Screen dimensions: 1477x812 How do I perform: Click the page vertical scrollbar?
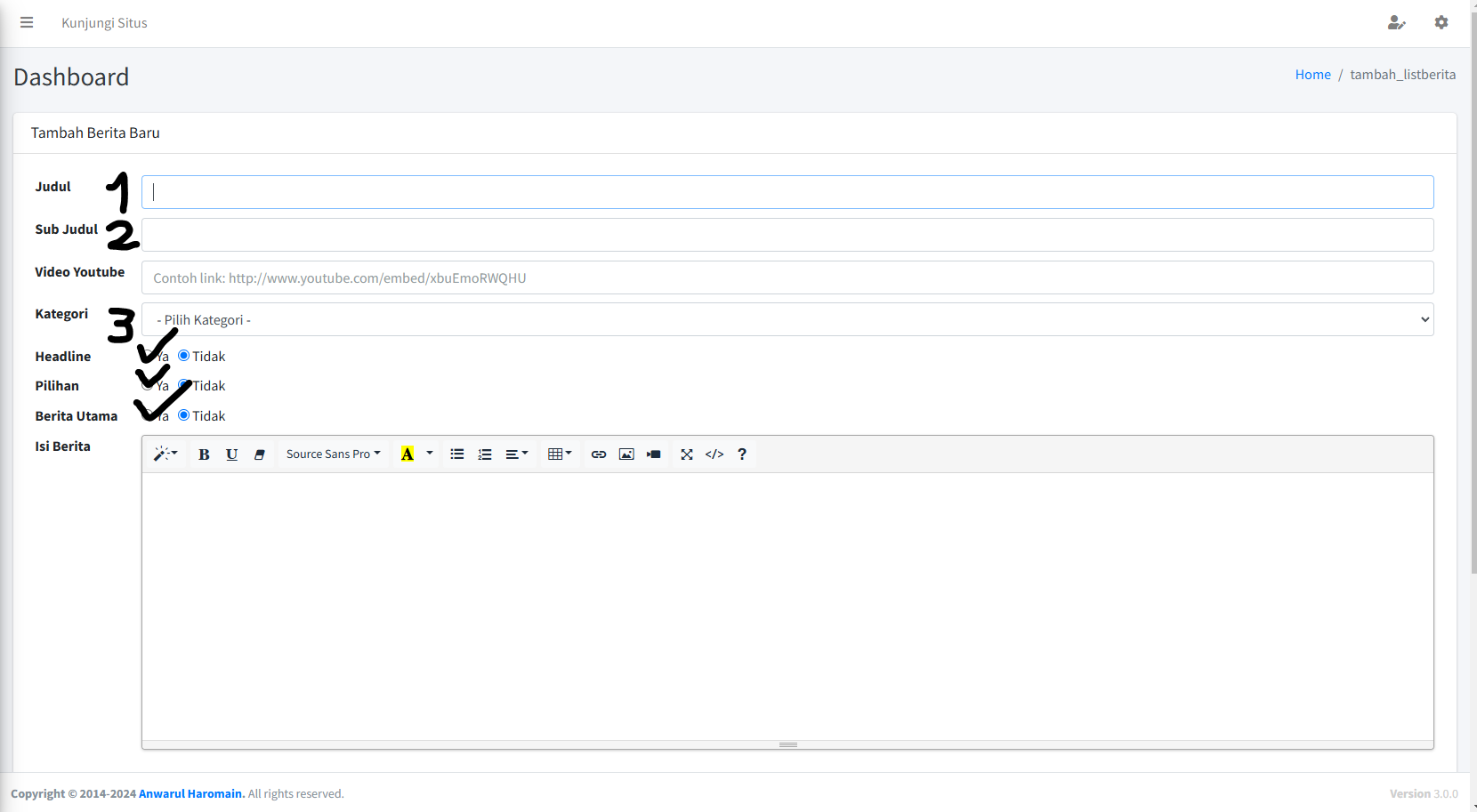tap(1473, 293)
